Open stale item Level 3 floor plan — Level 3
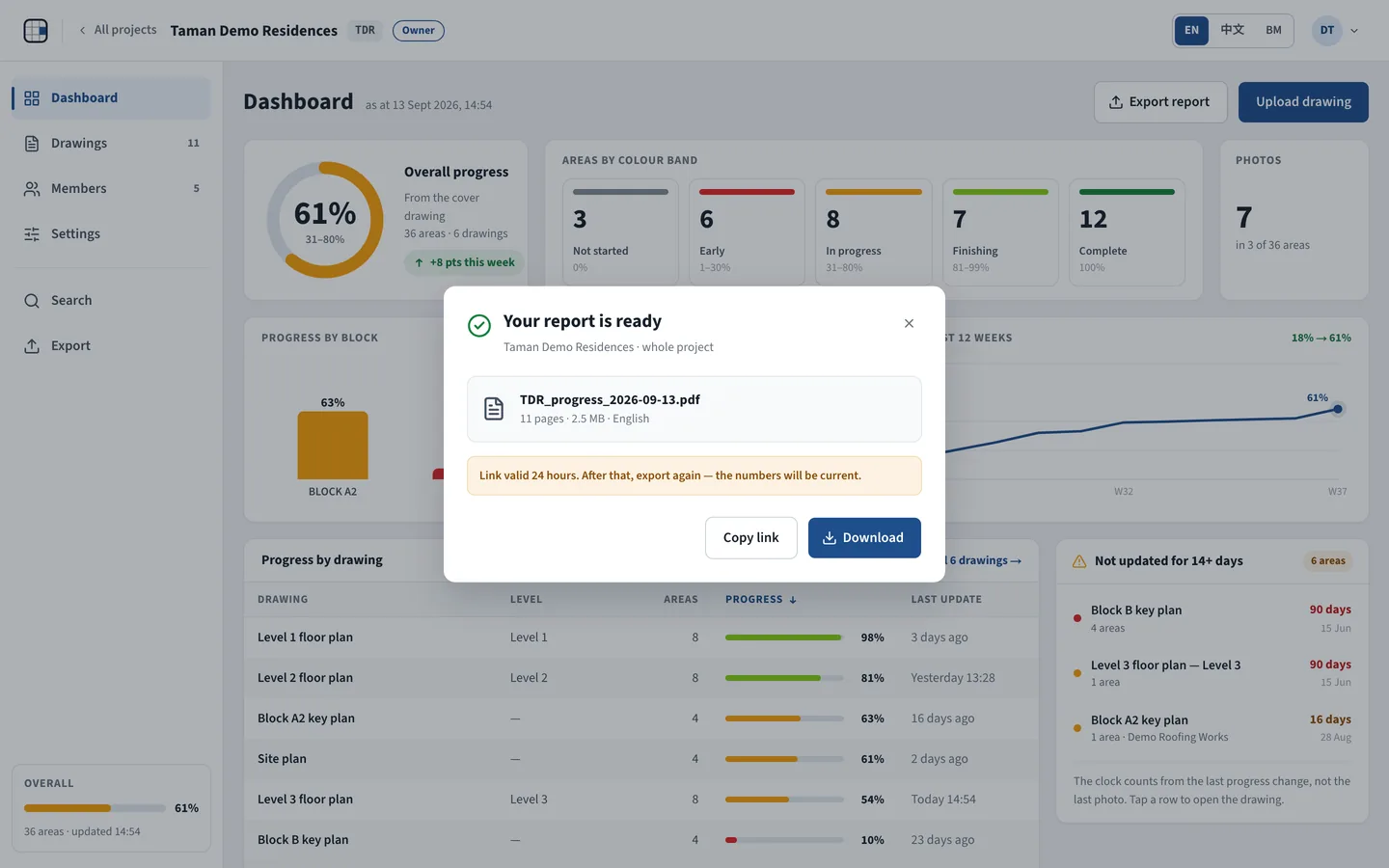Screen dimensions: 1389x868 pos(1212,673)
